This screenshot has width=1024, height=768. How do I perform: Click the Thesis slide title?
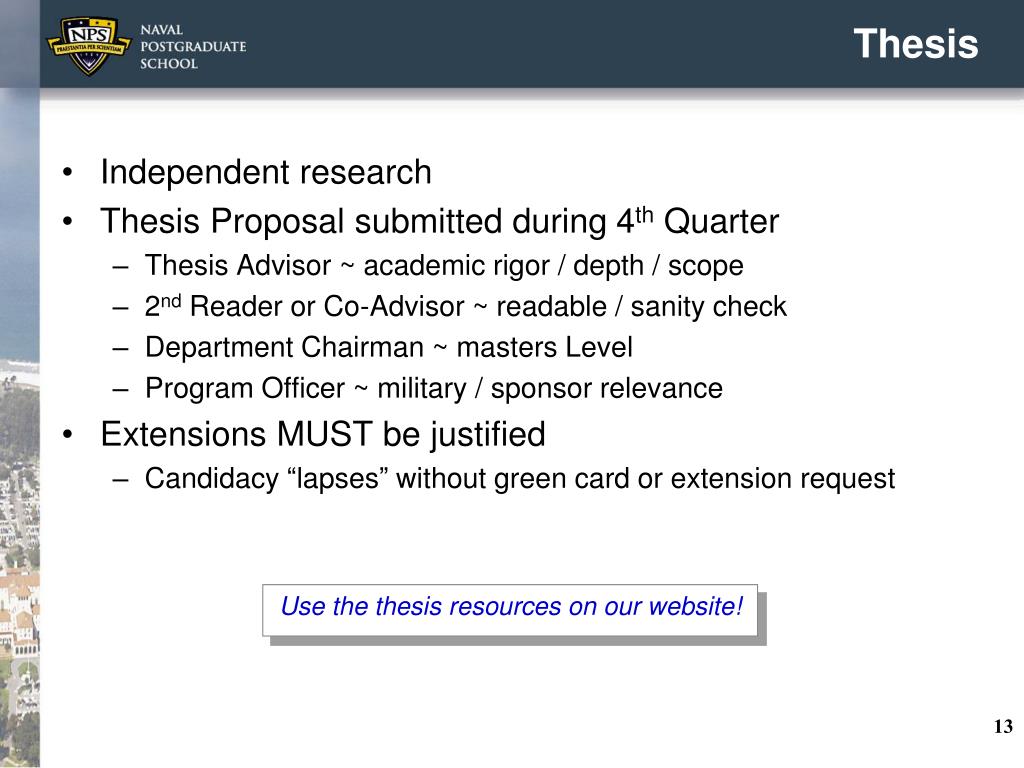[916, 44]
